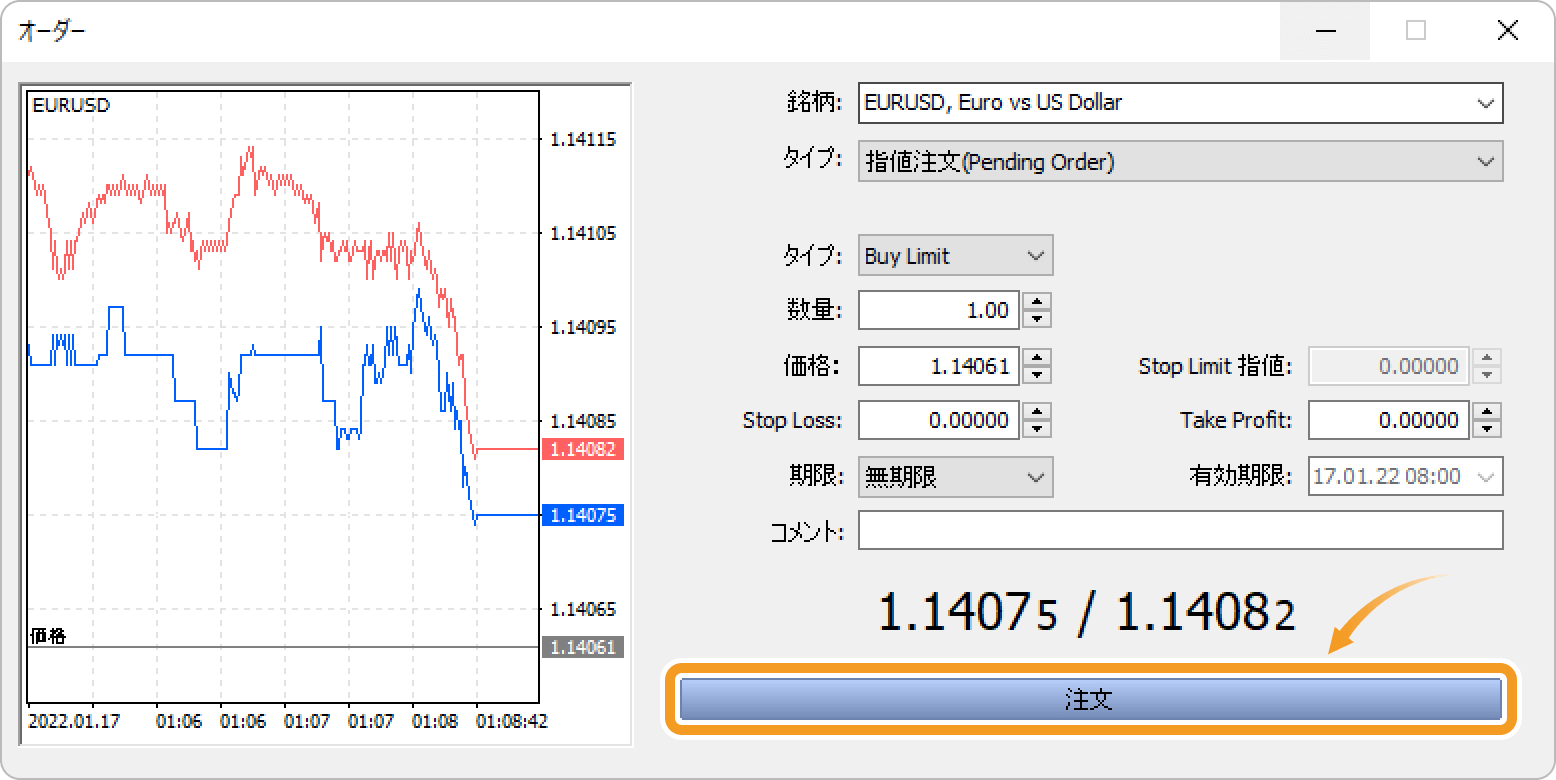1556x780 pixels.
Task: Click the 2022.01.17 date on the chart axis
Action: pos(74,720)
